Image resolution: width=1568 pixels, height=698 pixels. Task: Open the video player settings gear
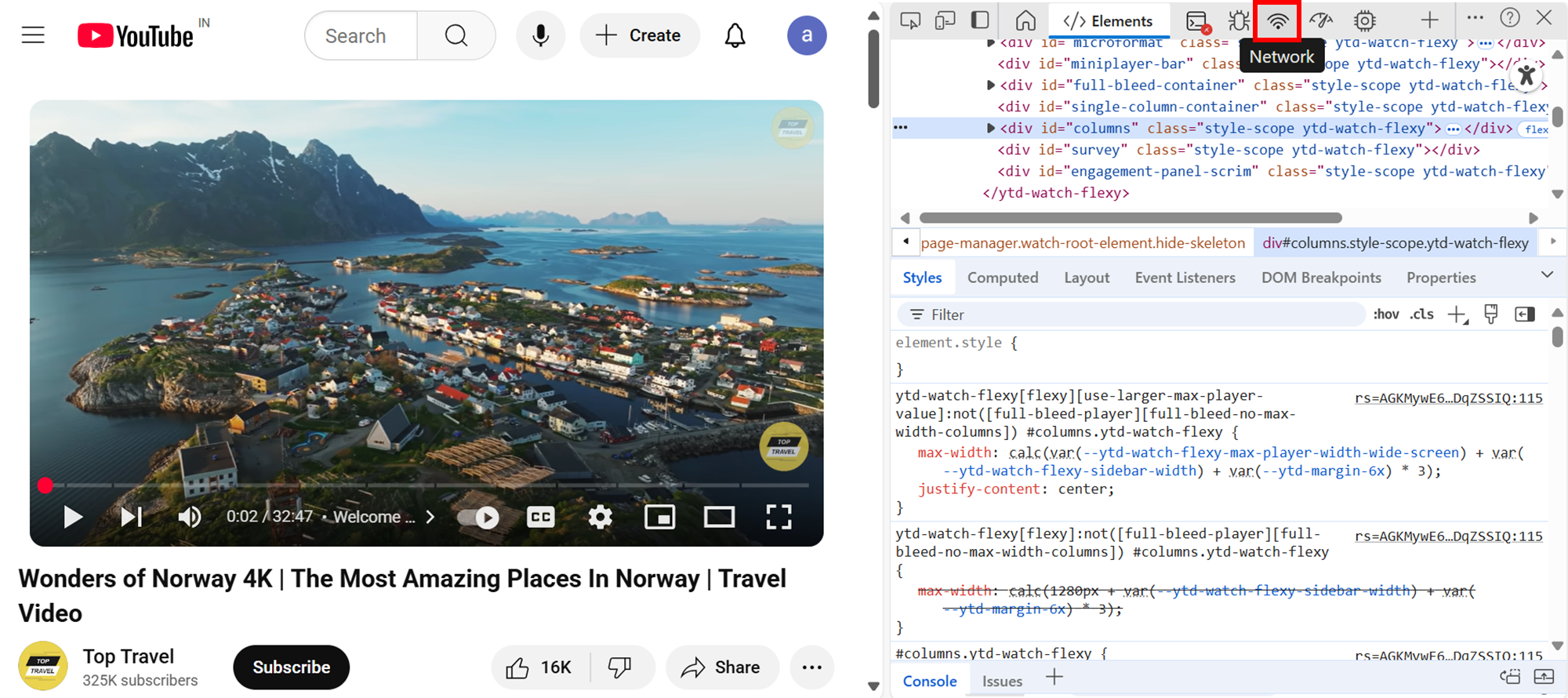click(x=601, y=517)
